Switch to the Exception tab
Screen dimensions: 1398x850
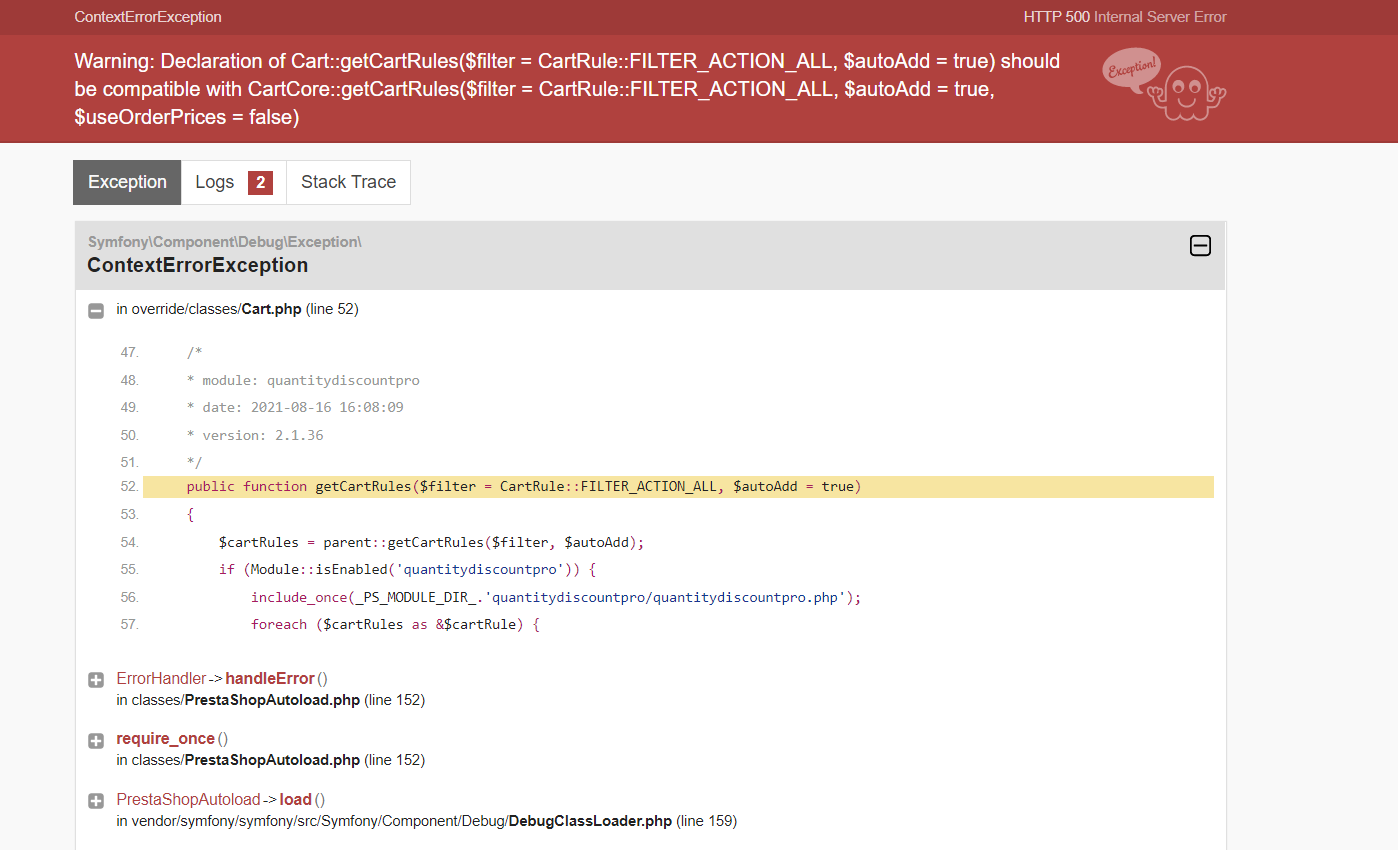point(127,182)
